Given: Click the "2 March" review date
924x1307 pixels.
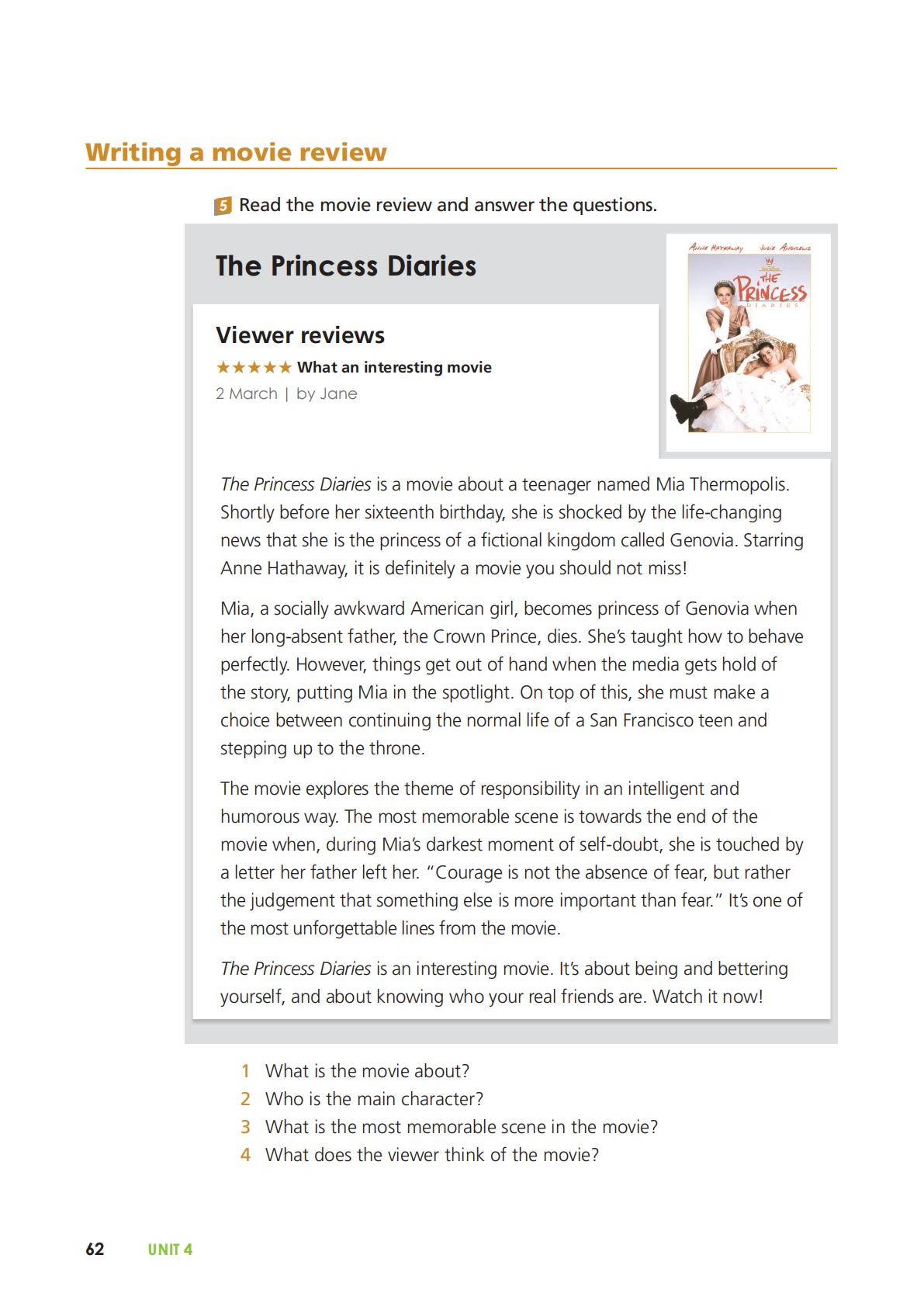Looking at the screenshot, I should (x=247, y=393).
